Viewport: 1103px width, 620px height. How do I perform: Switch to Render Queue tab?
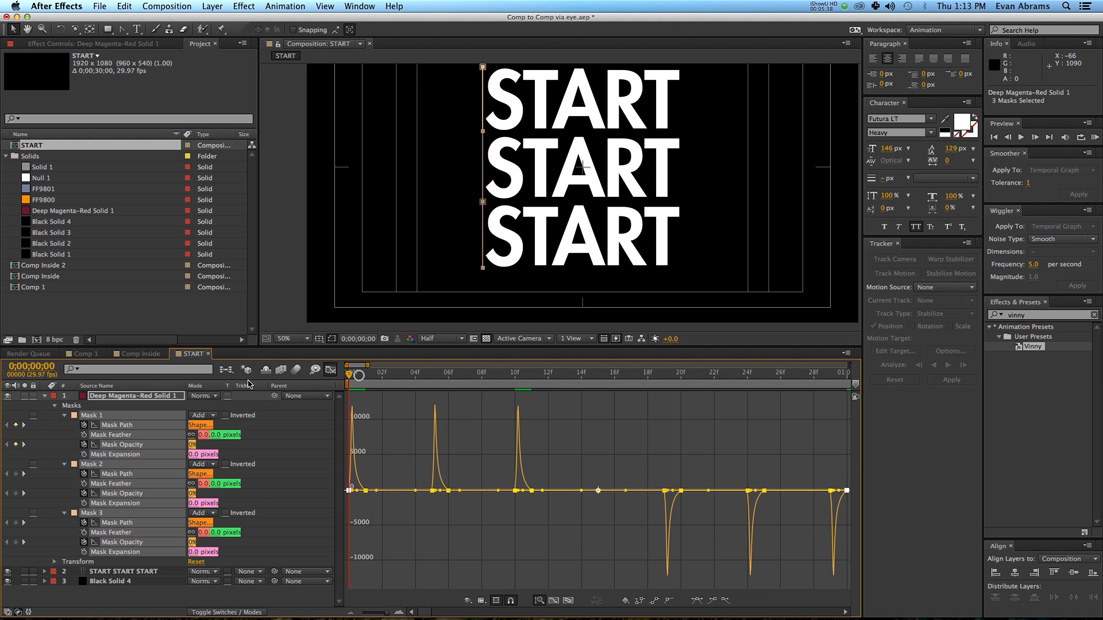point(28,354)
